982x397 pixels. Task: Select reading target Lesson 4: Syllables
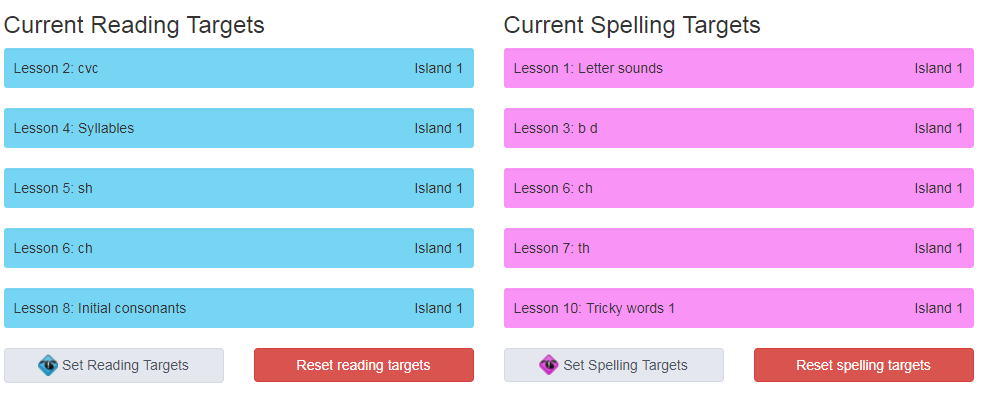point(239,128)
